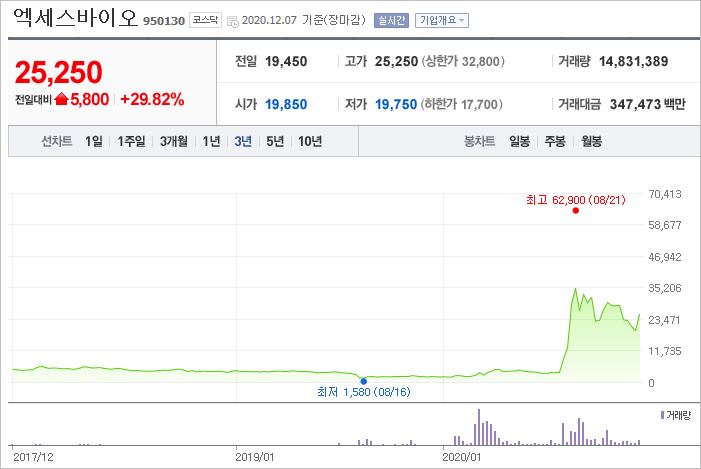Click the 엑세스바이오 stock name
This screenshot has height=469, width=701.
pos(75,18)
